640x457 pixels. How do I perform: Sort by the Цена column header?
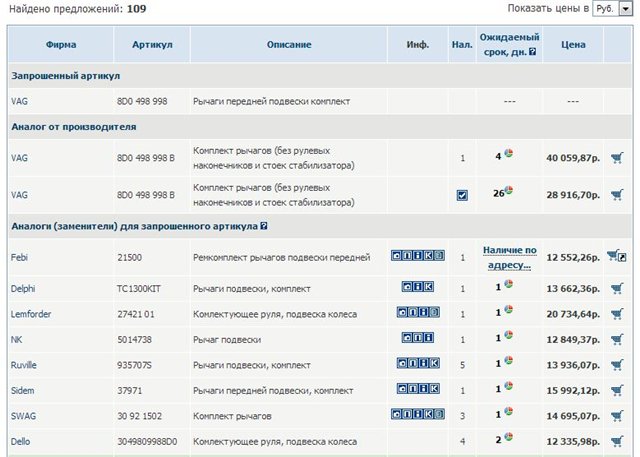(573, 44)
